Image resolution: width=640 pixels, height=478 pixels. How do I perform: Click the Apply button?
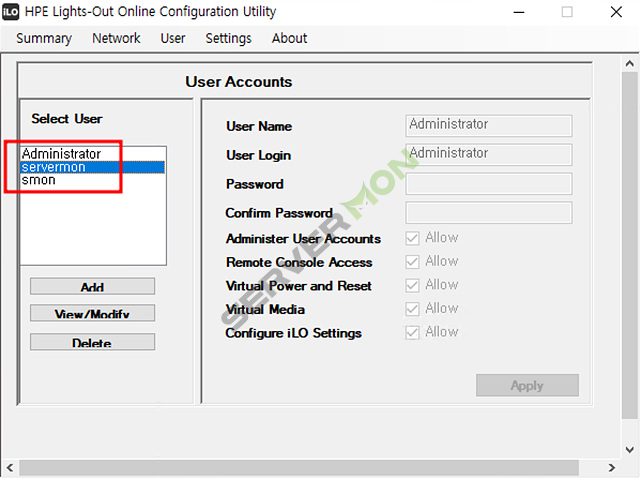(527, 385)
